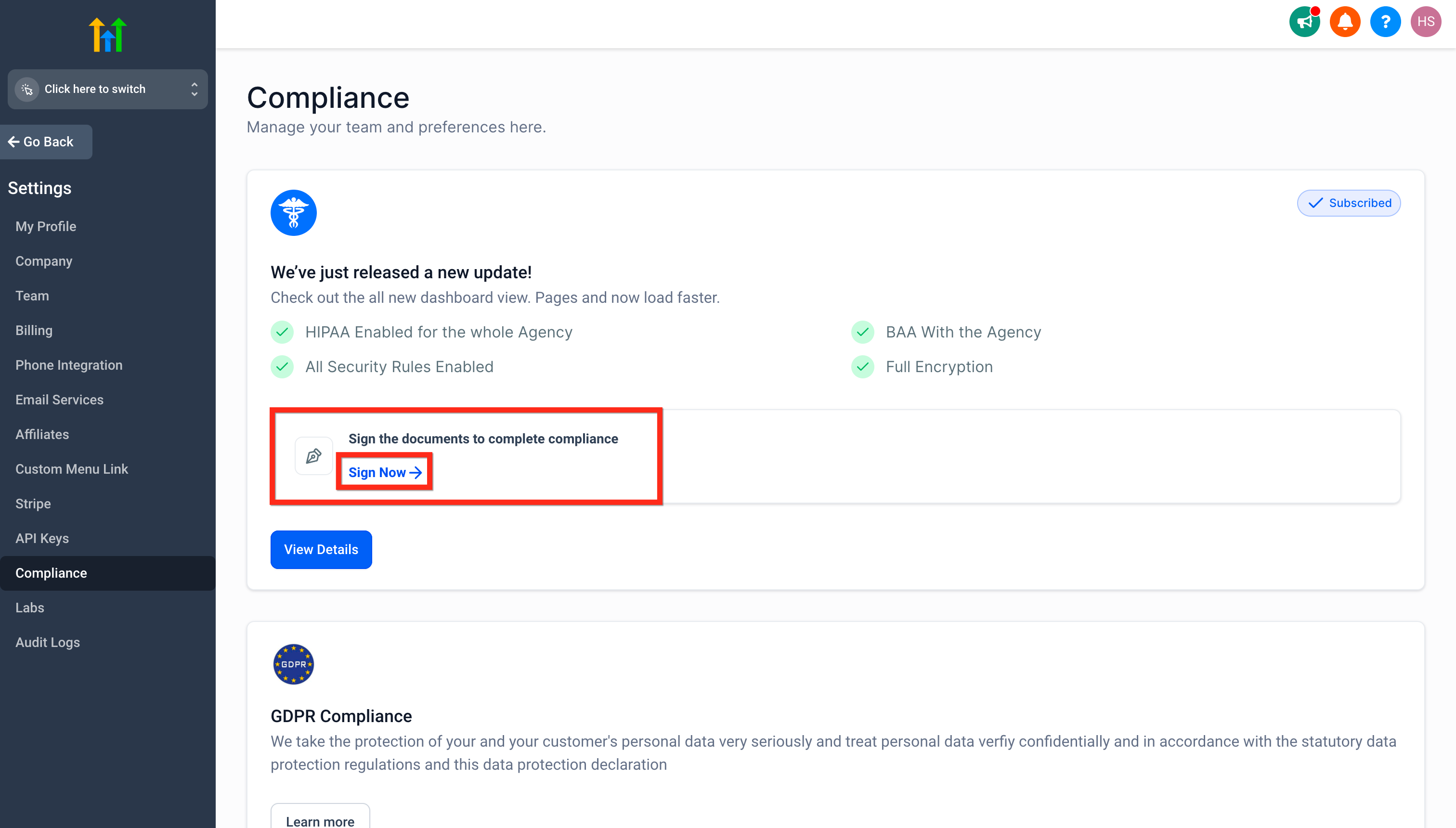
Task: Open the HS user avatar menu
Action: [1425, 22]
